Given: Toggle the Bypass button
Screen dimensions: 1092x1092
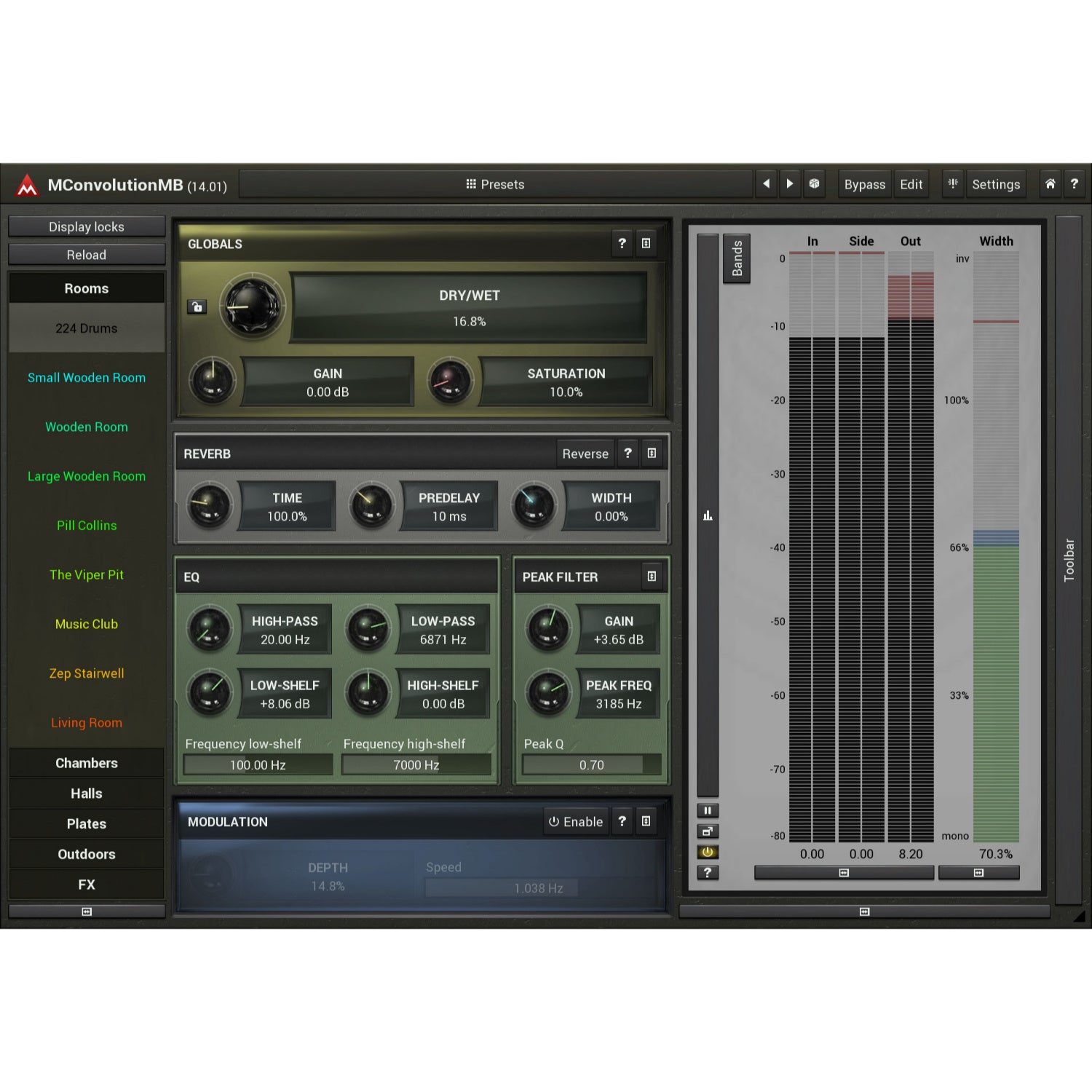Looking at the screenshot, I should (x=865, y=184).
